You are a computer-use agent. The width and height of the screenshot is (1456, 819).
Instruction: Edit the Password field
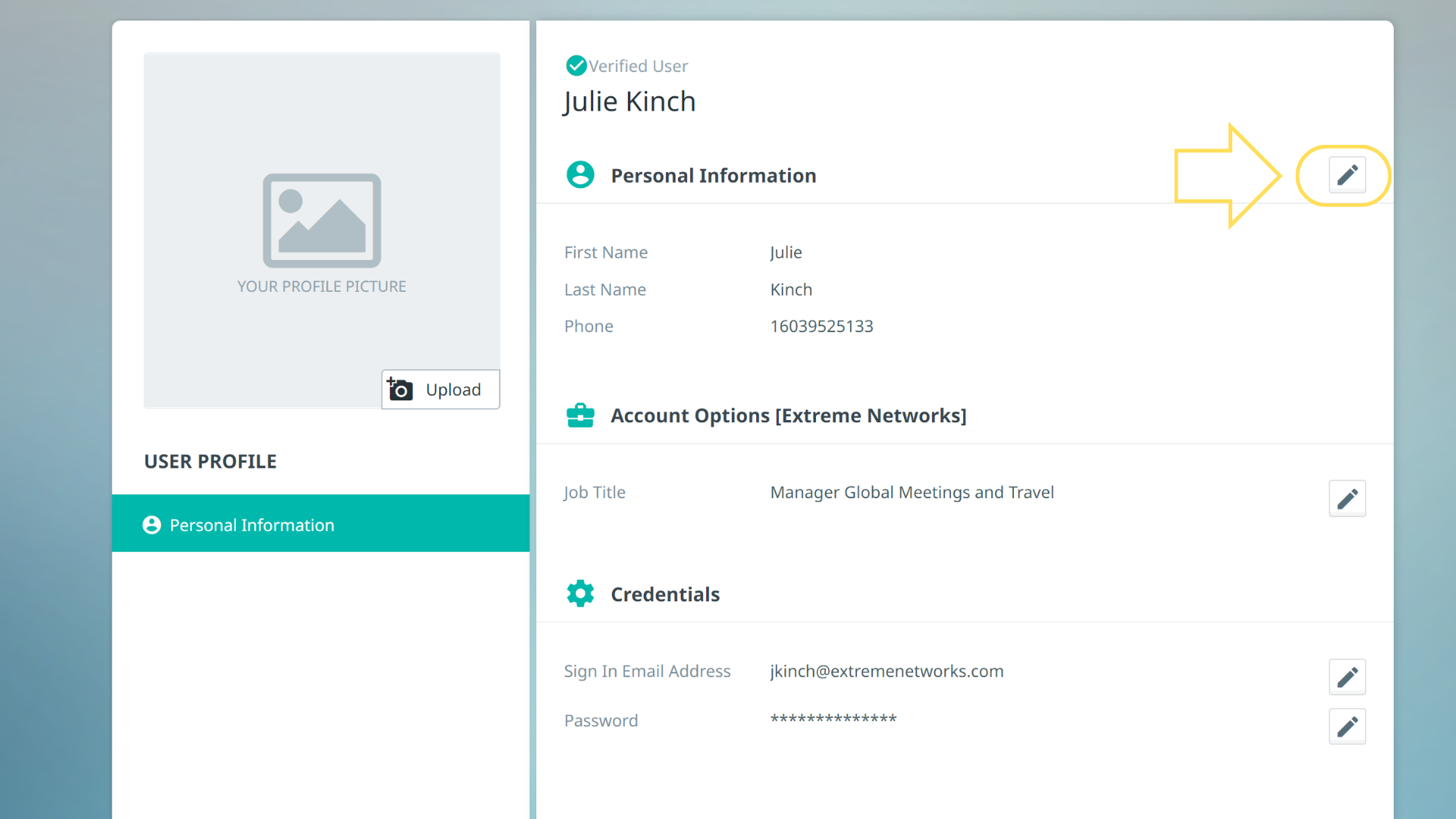click(x=1347, y=726)
